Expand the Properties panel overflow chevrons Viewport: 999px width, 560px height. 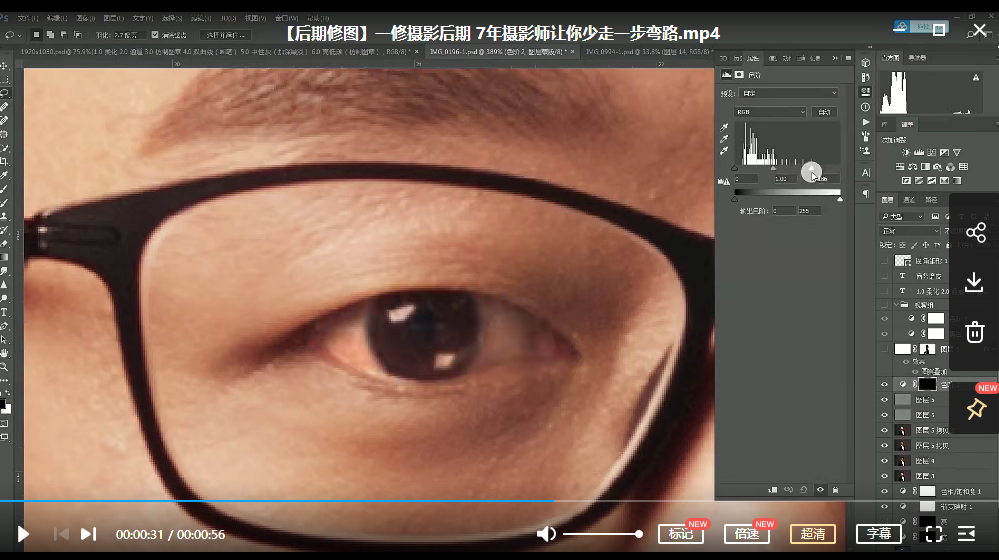tap(835, 58)
